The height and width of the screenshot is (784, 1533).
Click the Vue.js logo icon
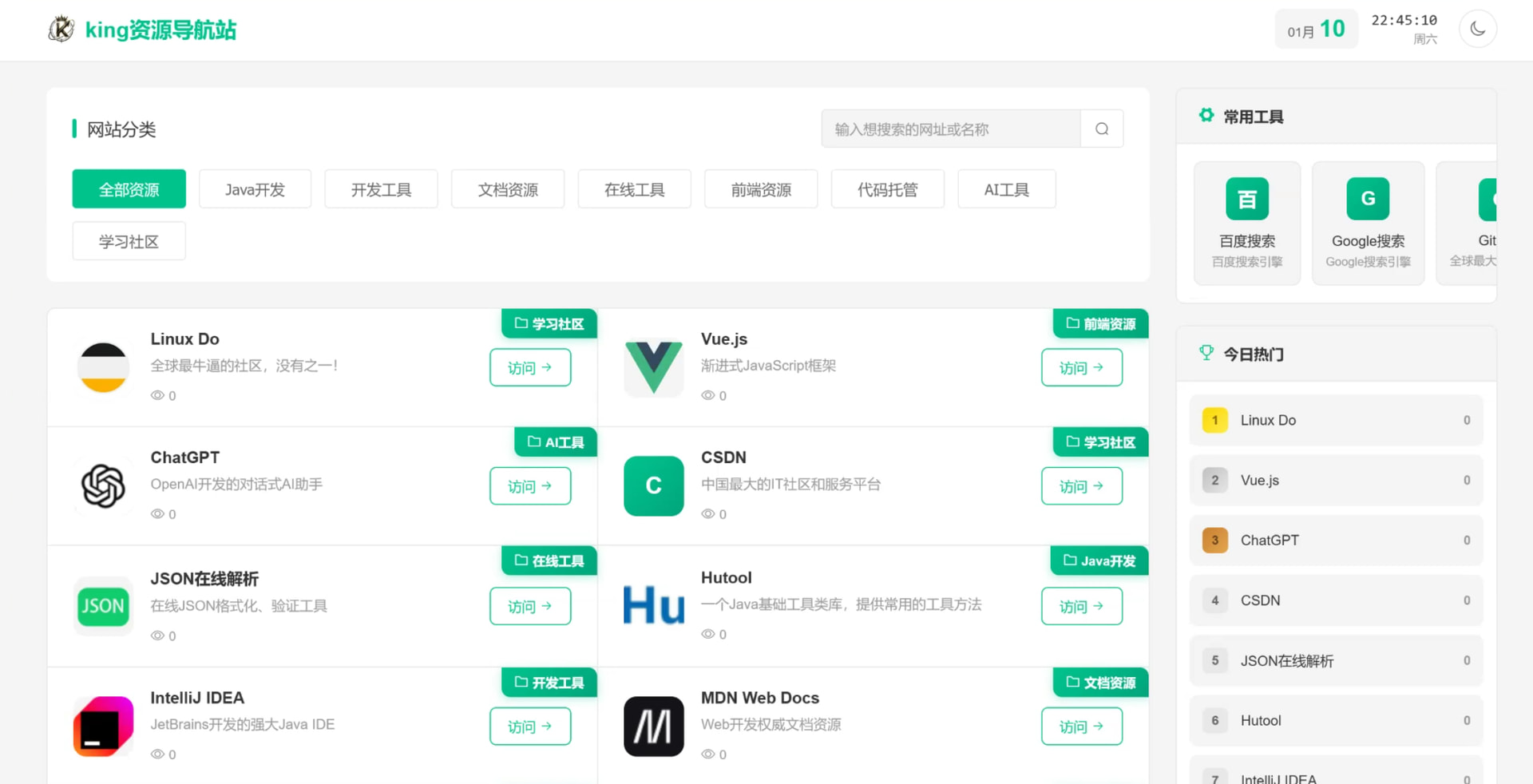(x=654, y=367)
